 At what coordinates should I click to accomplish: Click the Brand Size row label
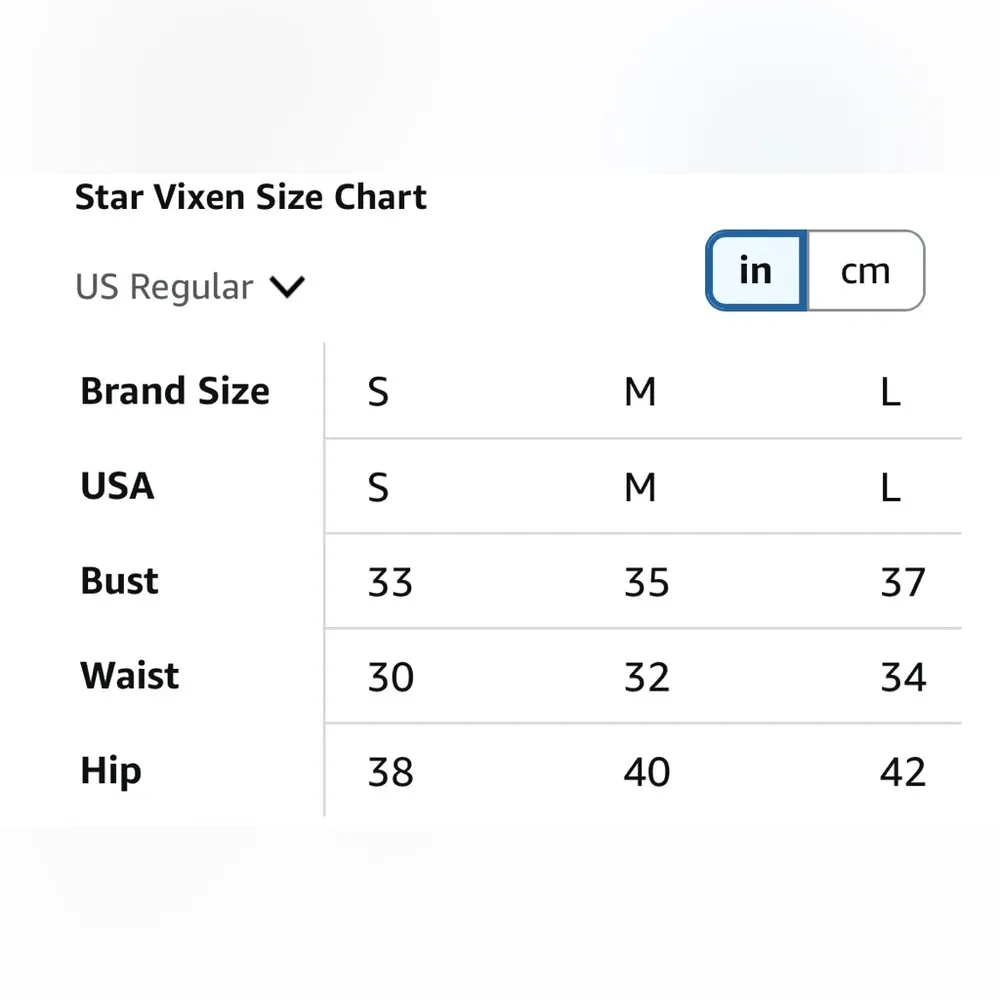click(x=175, y=392)
